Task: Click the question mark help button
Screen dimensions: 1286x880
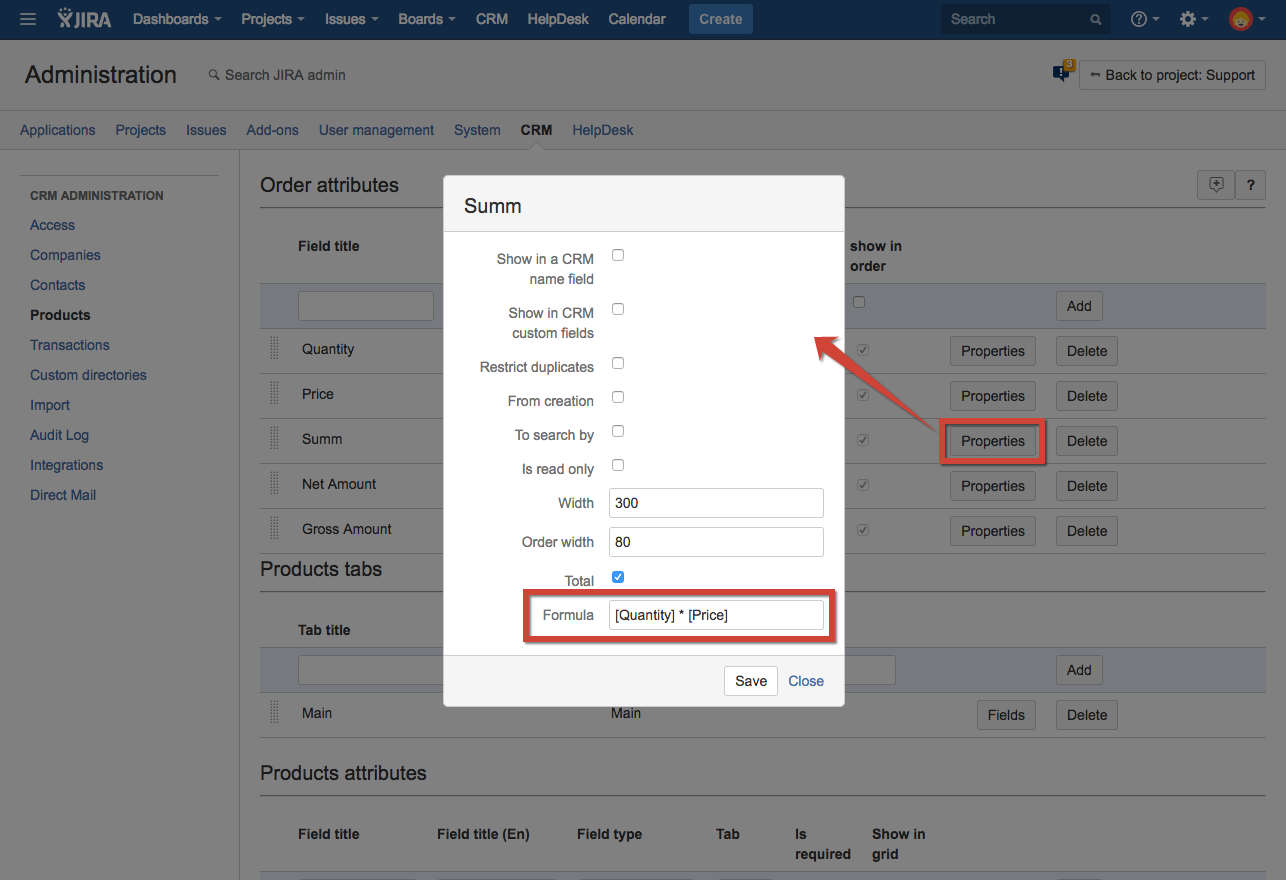Action: tap(1250, 185)
